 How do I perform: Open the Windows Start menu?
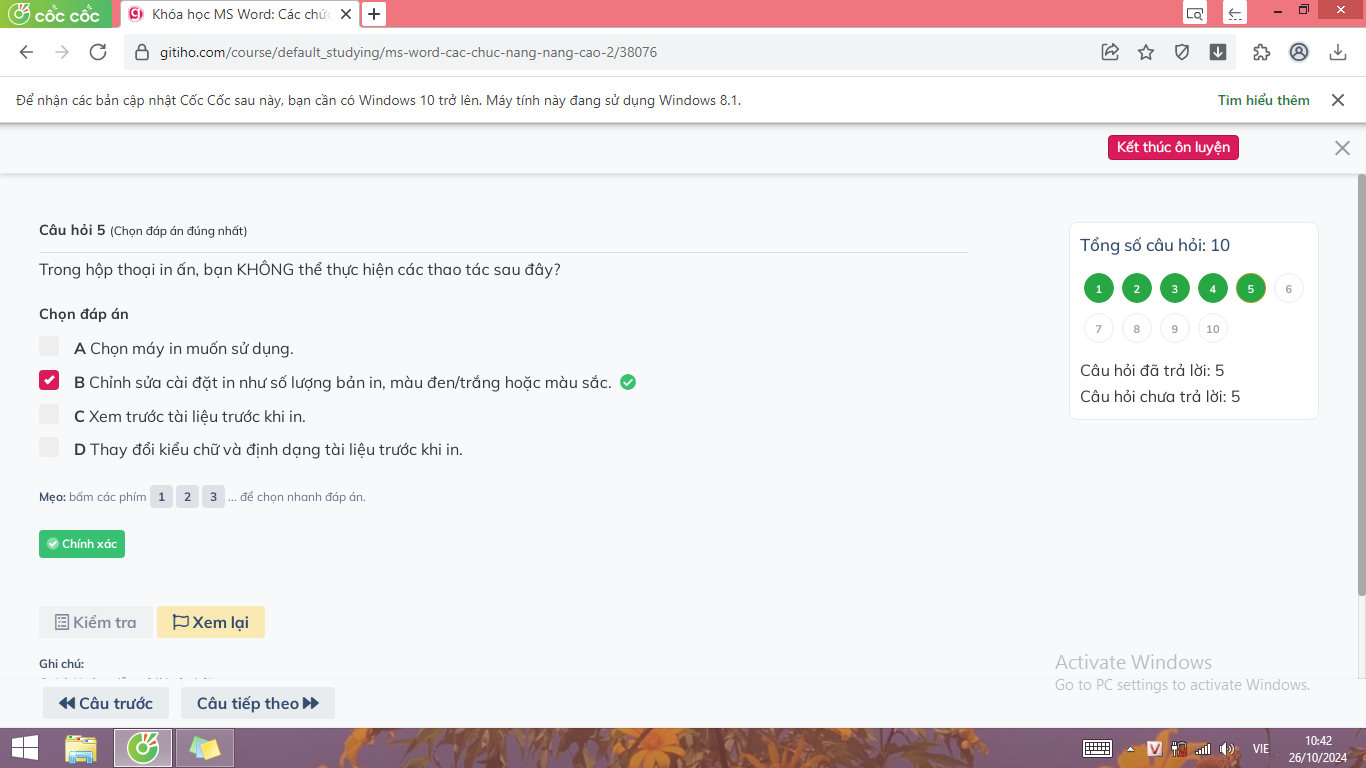click(25, 748)
